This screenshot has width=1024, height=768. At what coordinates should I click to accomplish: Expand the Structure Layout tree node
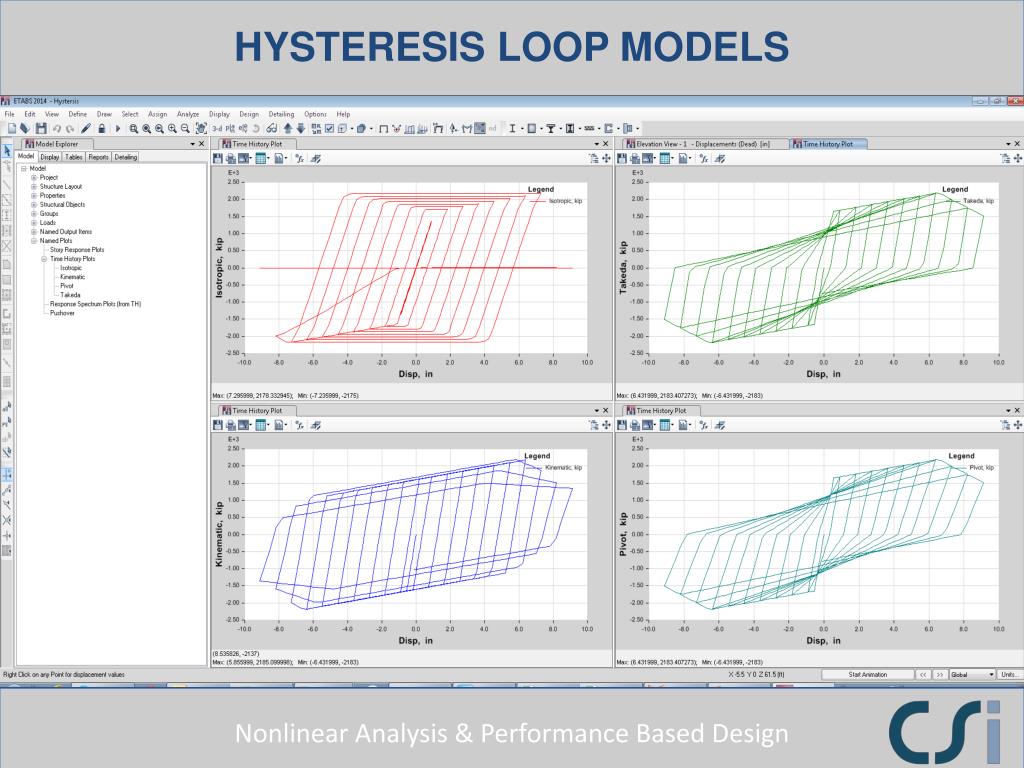point(34,187)
